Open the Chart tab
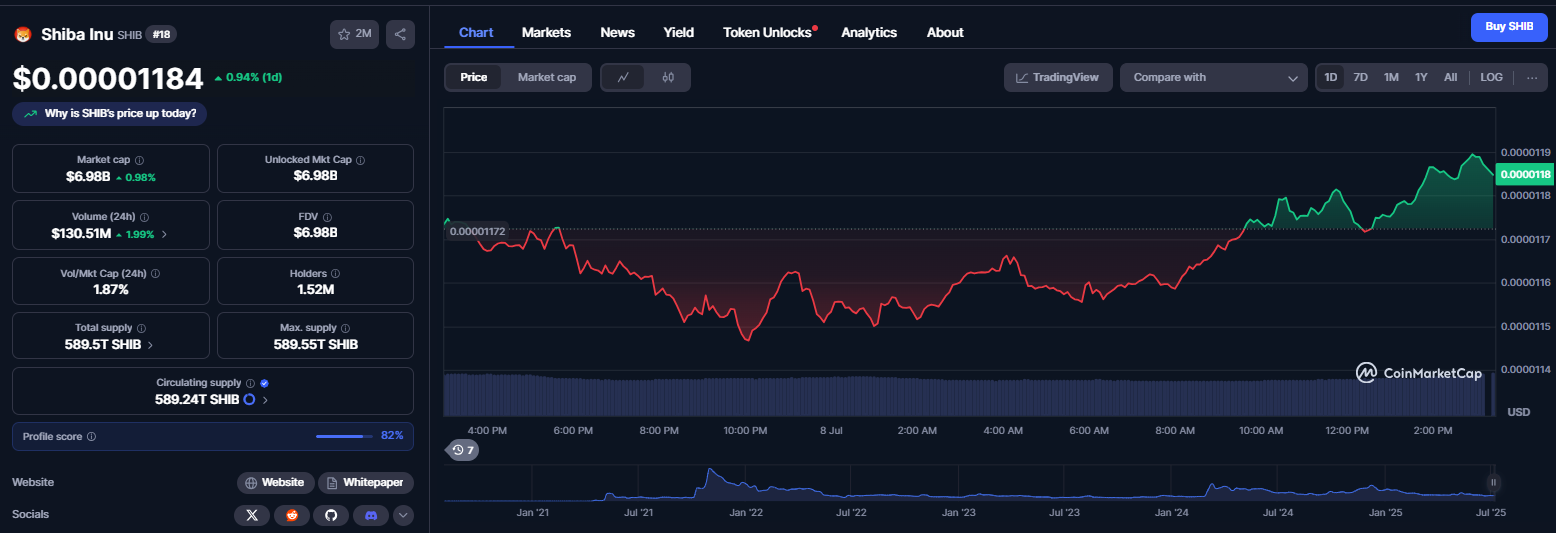 pos(476,32)
